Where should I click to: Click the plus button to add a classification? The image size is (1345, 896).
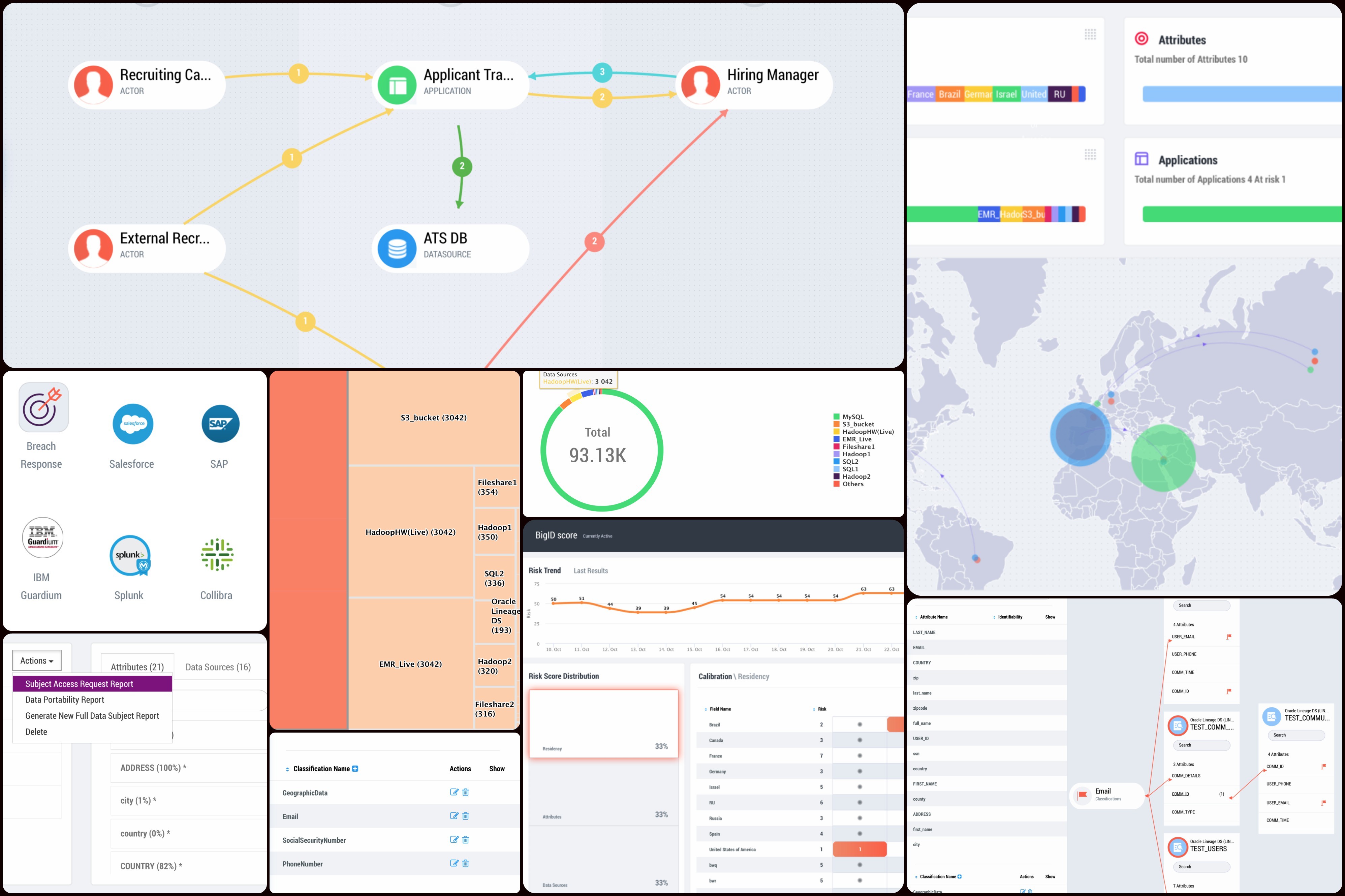pyautogui.click(x=356, y=769)
